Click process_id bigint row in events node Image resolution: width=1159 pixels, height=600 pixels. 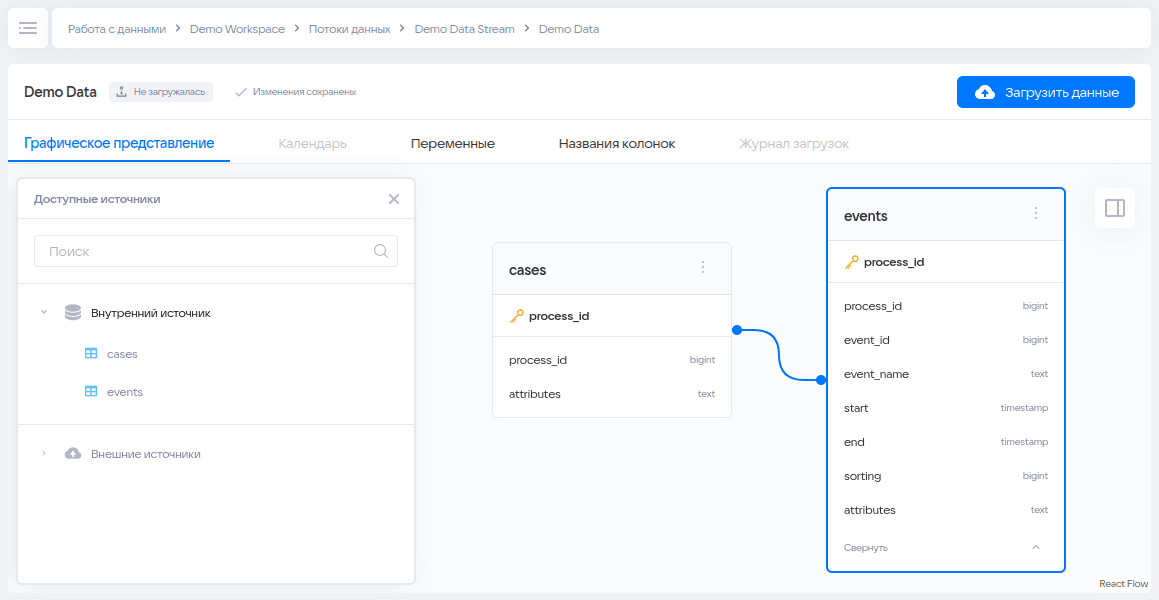[946, 306]
